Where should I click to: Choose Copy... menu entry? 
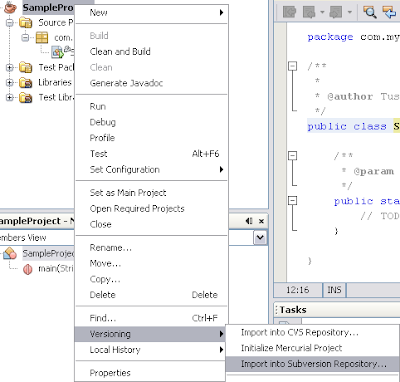click(x=151, y=279)
